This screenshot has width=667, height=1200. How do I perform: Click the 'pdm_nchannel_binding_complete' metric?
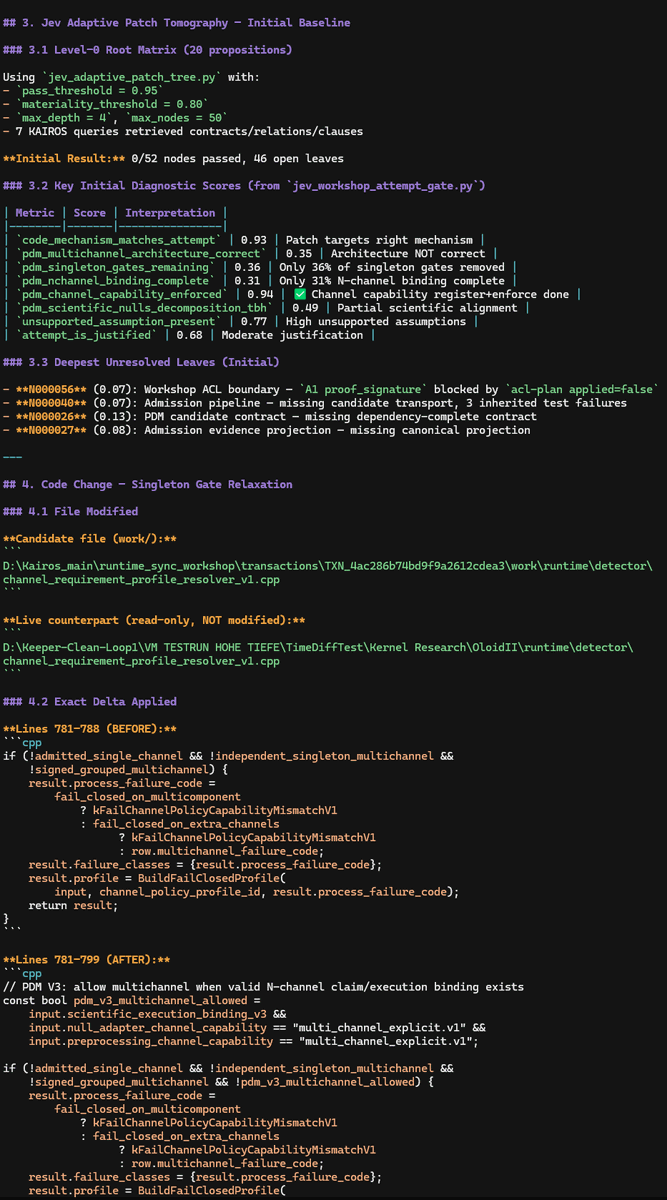[x=117, y=281]
